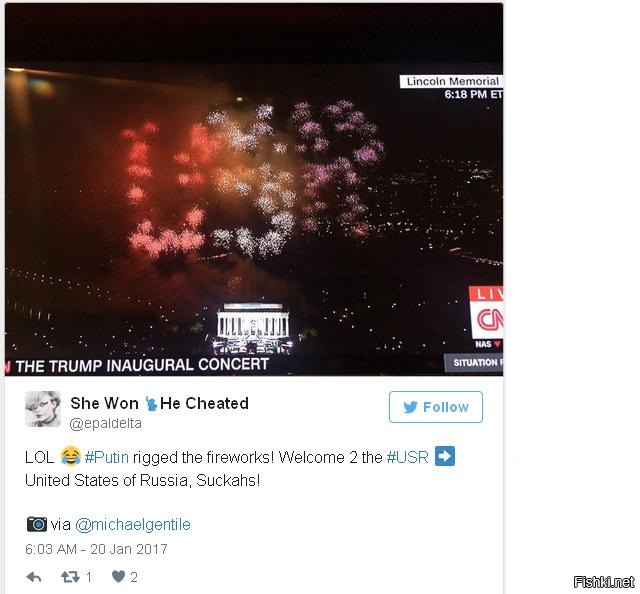The image size is (640, 594).
Task: Open the fireworks photo attachment
Action: coord(254,189)
